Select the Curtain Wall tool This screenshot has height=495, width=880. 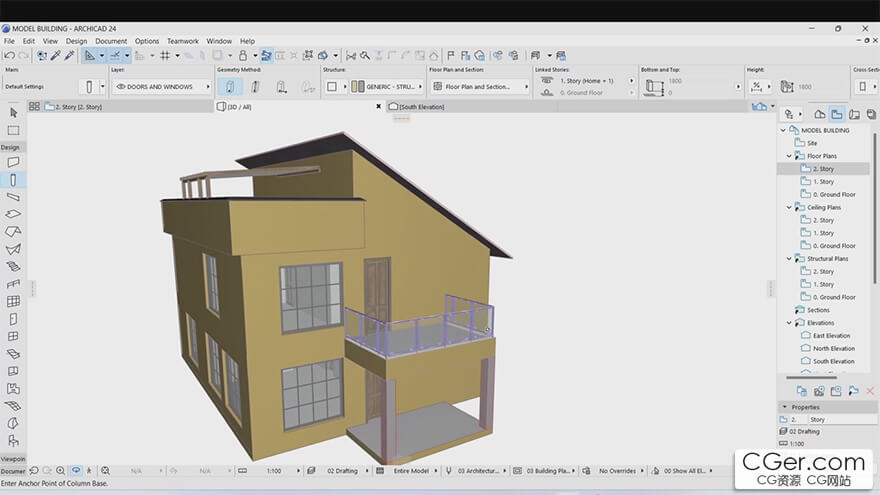[13, 301]
